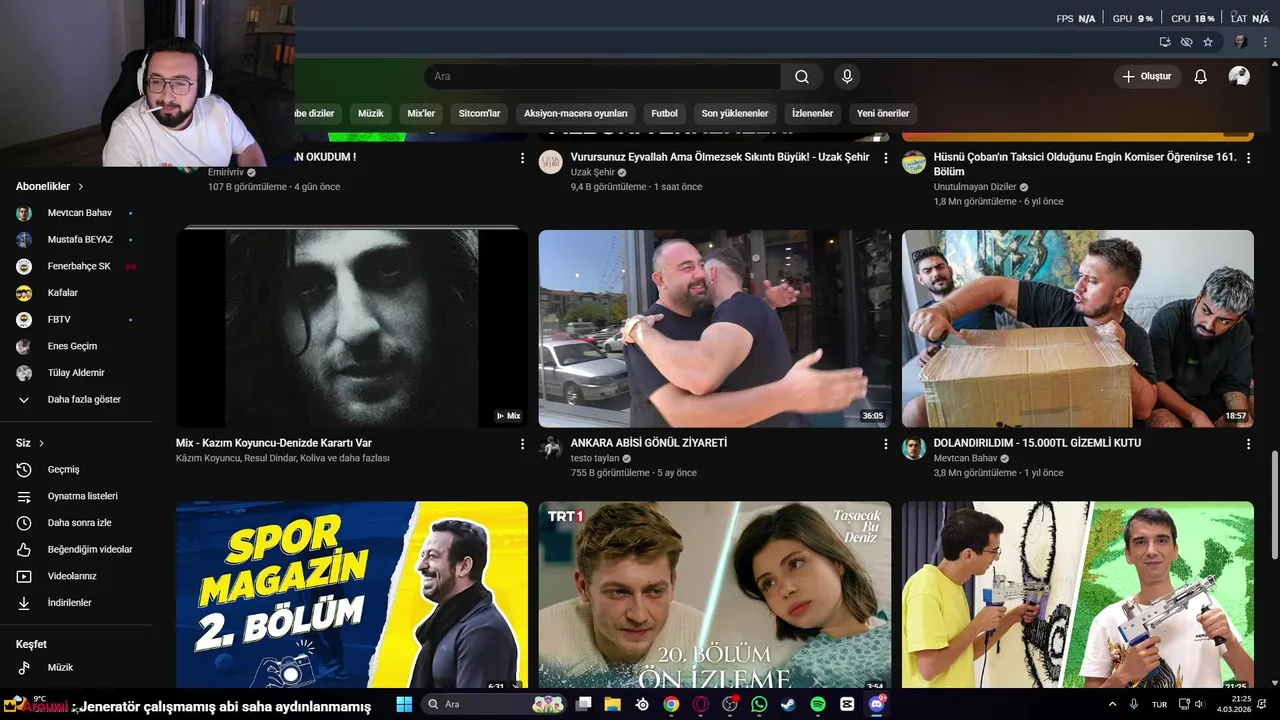
Task: Open Oynatma listeleri icon
Action: [24, 496]
